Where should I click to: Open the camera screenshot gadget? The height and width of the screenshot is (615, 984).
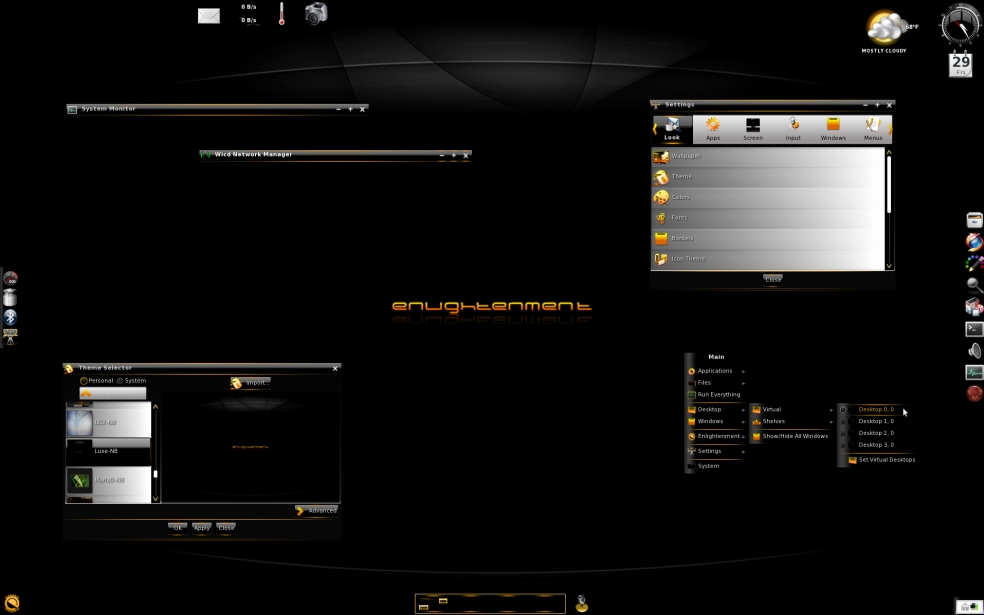coord(316,13)
